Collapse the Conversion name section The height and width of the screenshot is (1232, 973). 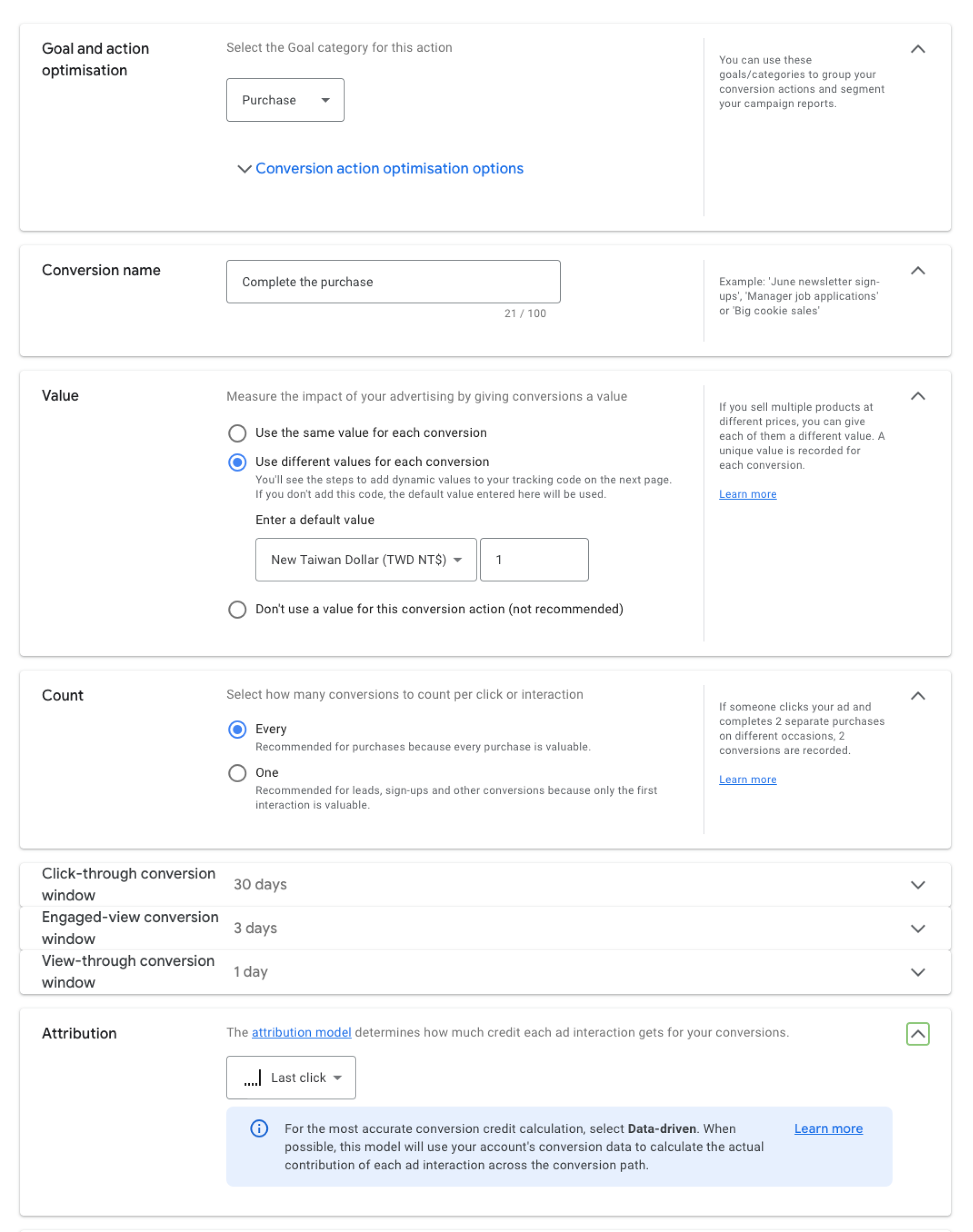point(917,271)
